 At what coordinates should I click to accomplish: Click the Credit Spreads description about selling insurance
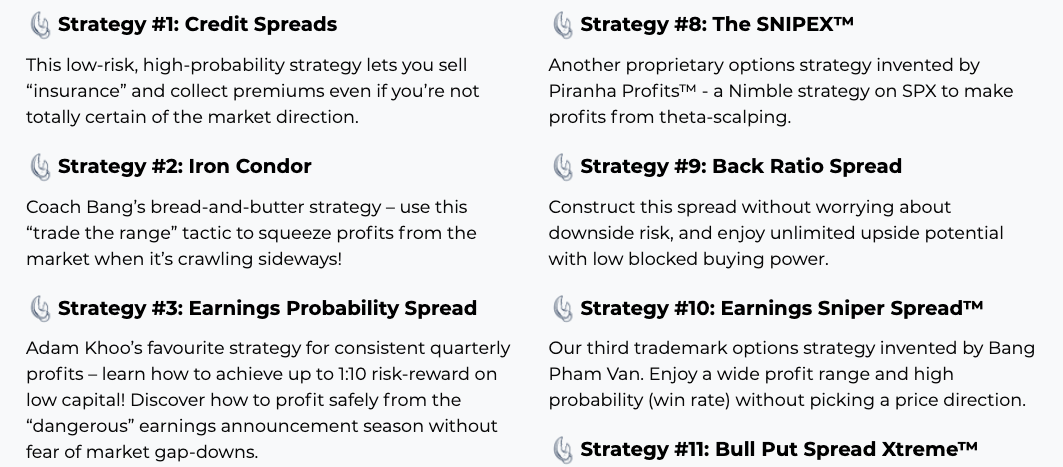click(x=253, y=91)
